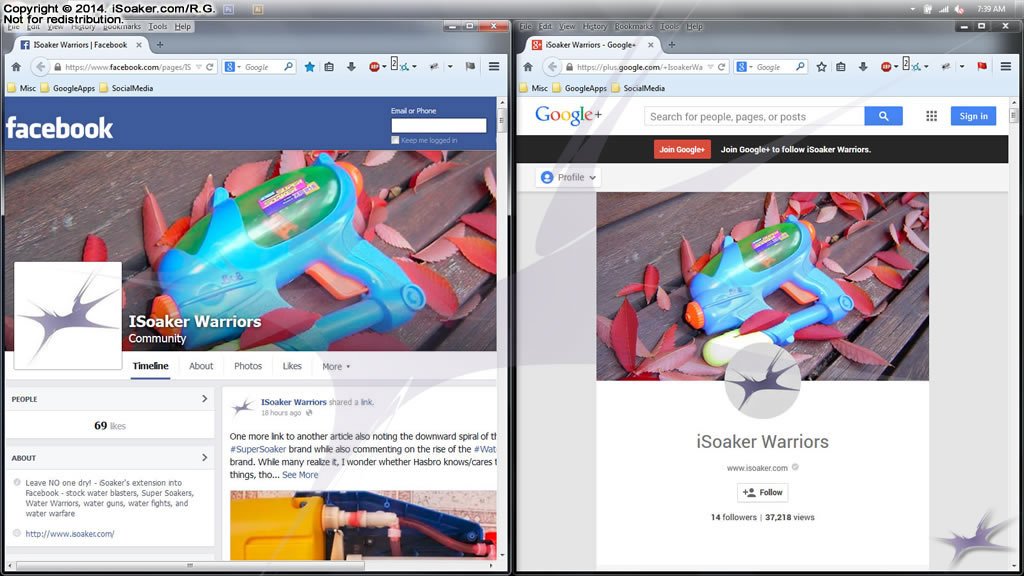Click the flag add-on icon in the Facebook window

click(470, 67)
